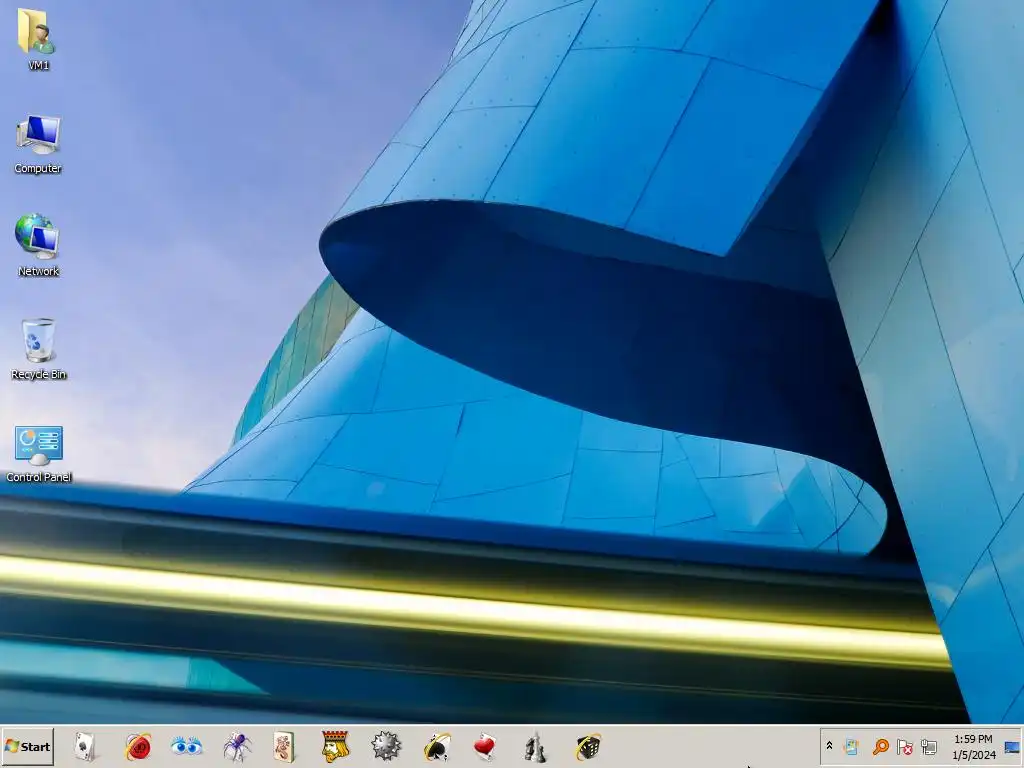Select the Control Panel desktop icon

pos(39,453)
